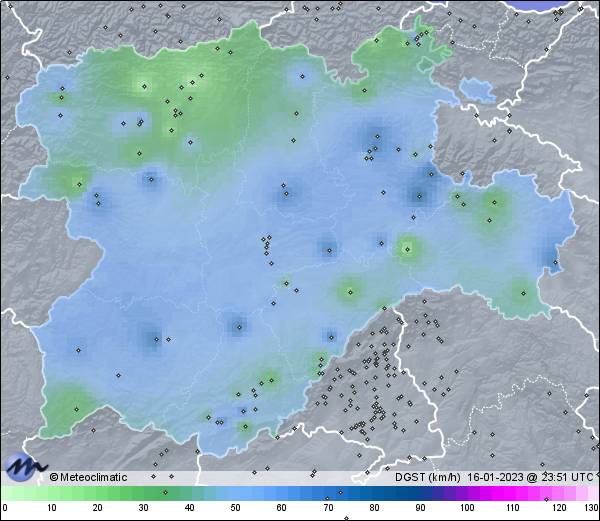This screenshot has width=600, height=521.
Task: Click the 20 label on the scale
Action: pyautogui.click(x=98, y=508)
